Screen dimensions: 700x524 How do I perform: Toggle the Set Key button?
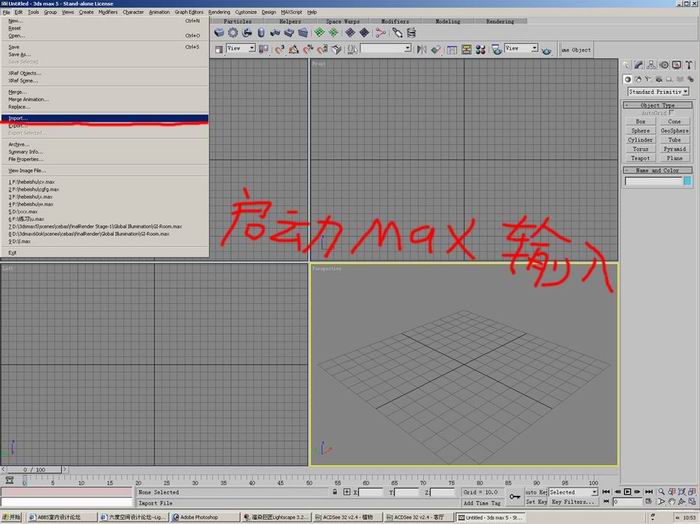click(x=536, y=502)
